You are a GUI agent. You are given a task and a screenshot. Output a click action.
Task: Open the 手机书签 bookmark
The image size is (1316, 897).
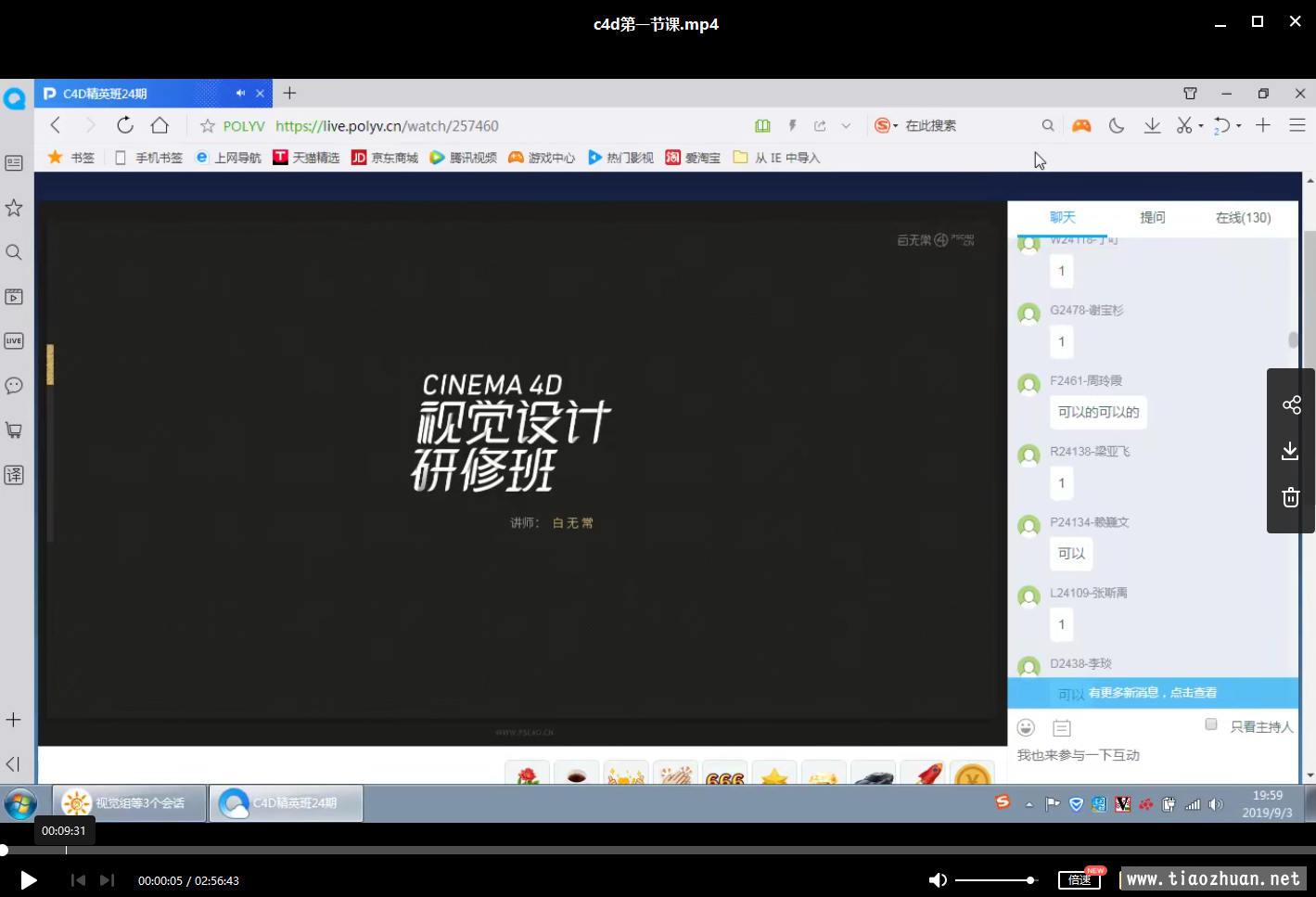tap(148, 158)
